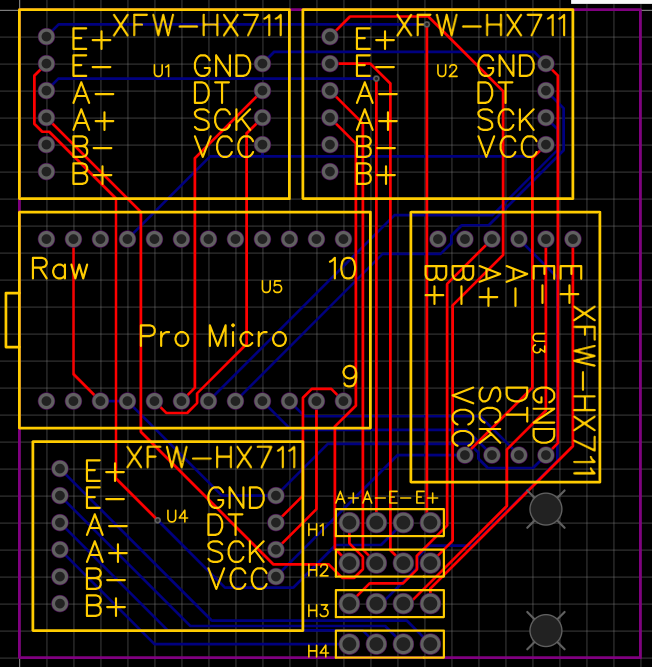Viewport: 652px width, 667px height.
Task: Select the U2 designator text
Action: pos(447,71)
